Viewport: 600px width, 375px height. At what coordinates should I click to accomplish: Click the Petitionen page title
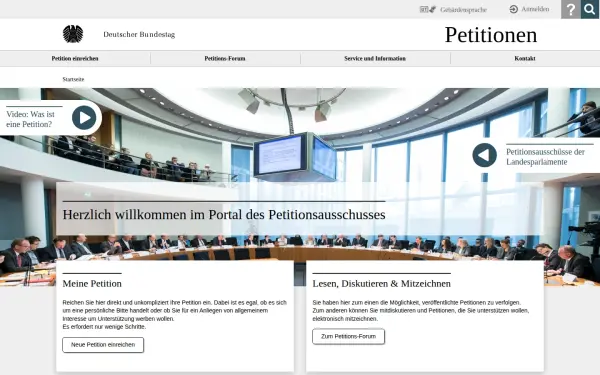pos(491,35)
